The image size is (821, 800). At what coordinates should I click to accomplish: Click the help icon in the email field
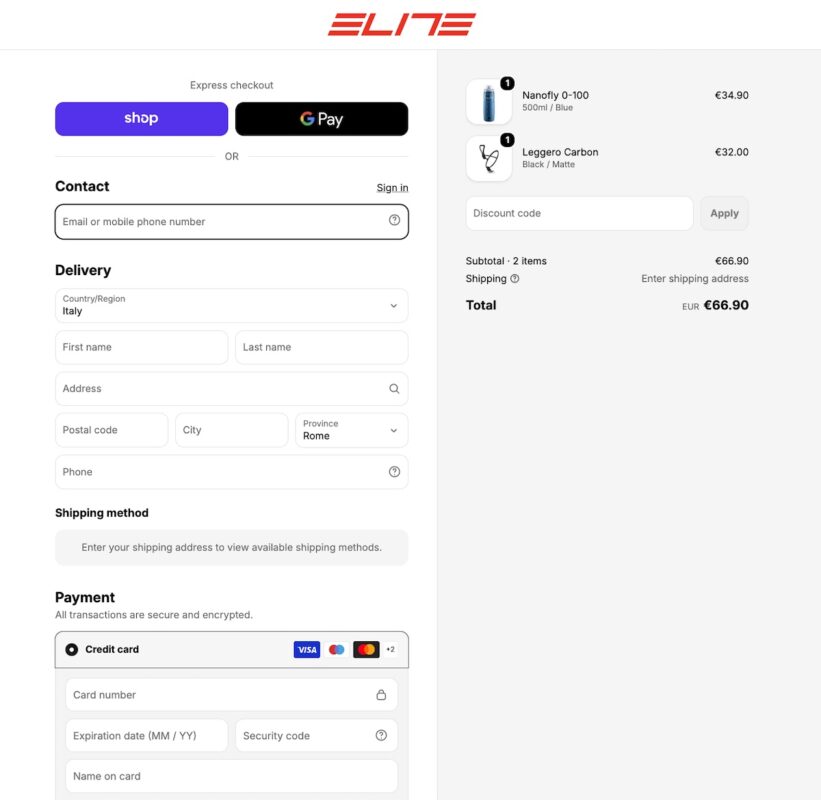click(394, 220)
